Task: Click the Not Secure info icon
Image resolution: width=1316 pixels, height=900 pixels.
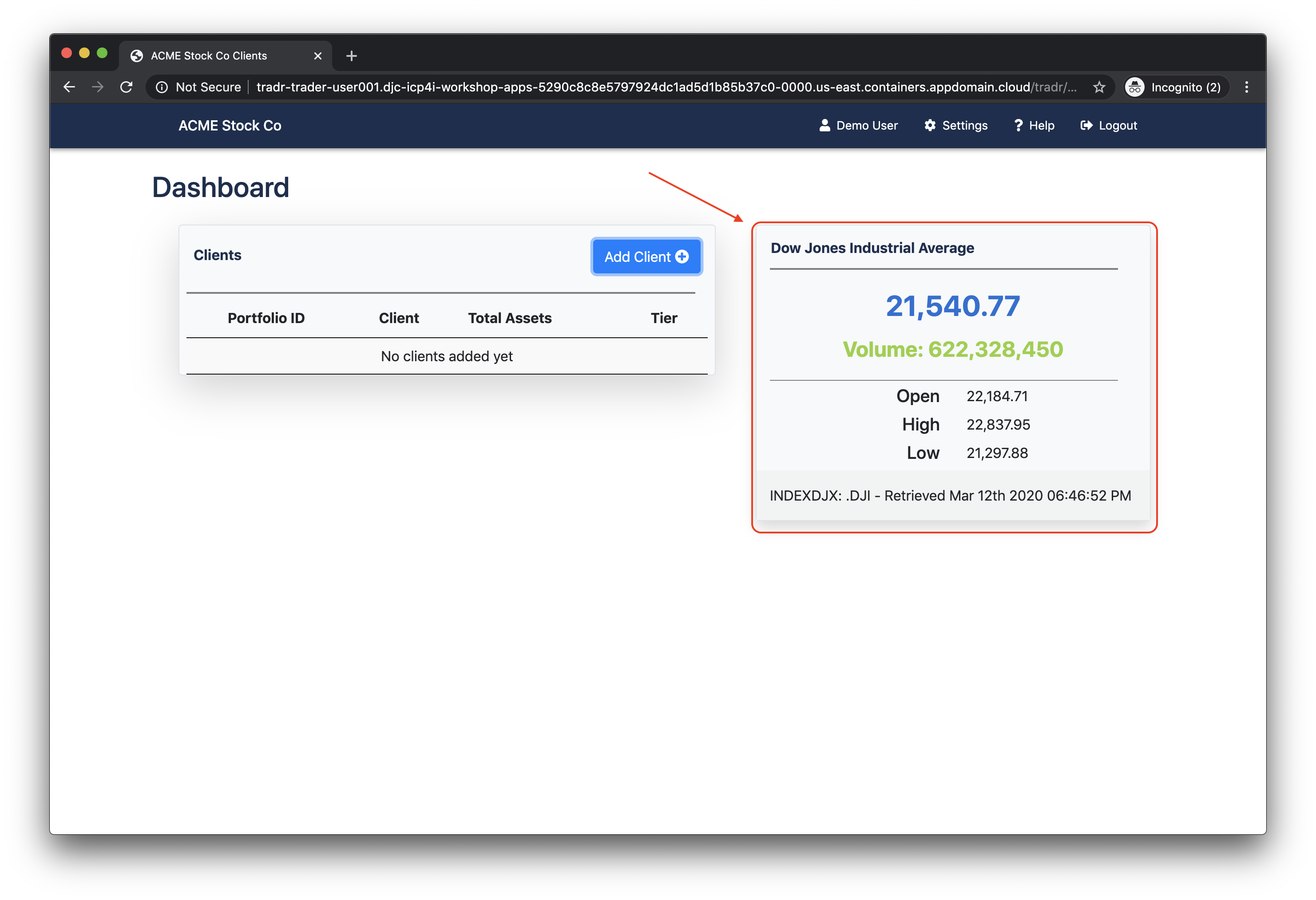Action: (x=162, y=87)
